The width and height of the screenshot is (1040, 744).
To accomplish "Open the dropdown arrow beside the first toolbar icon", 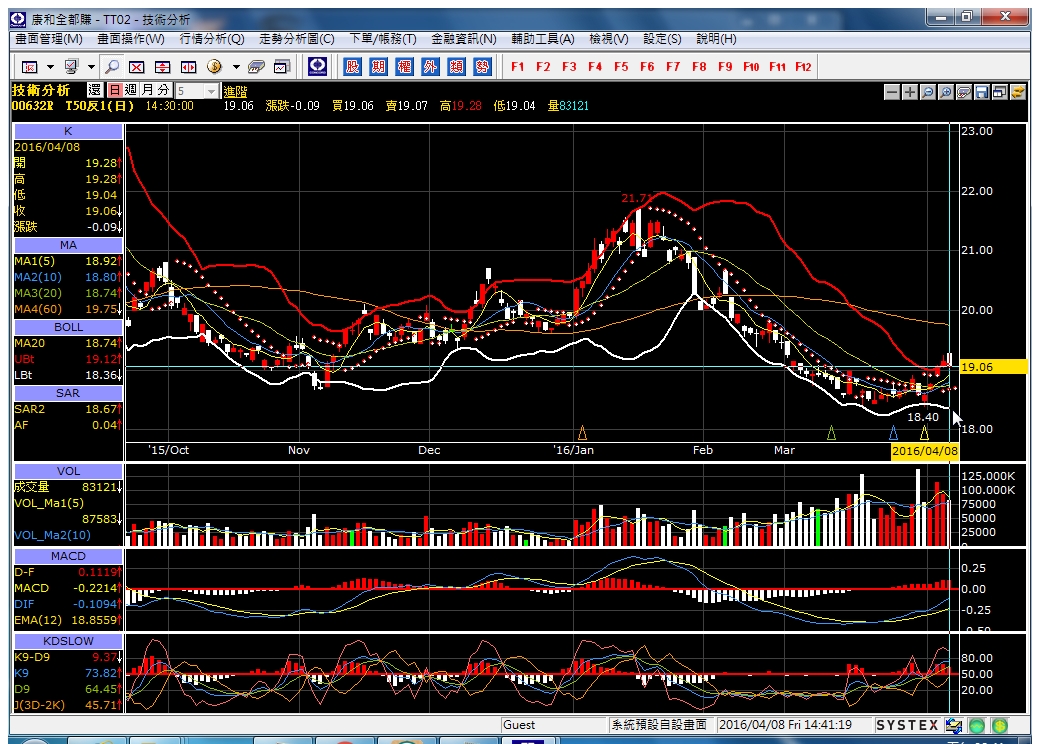I will (x=50, y=67).
